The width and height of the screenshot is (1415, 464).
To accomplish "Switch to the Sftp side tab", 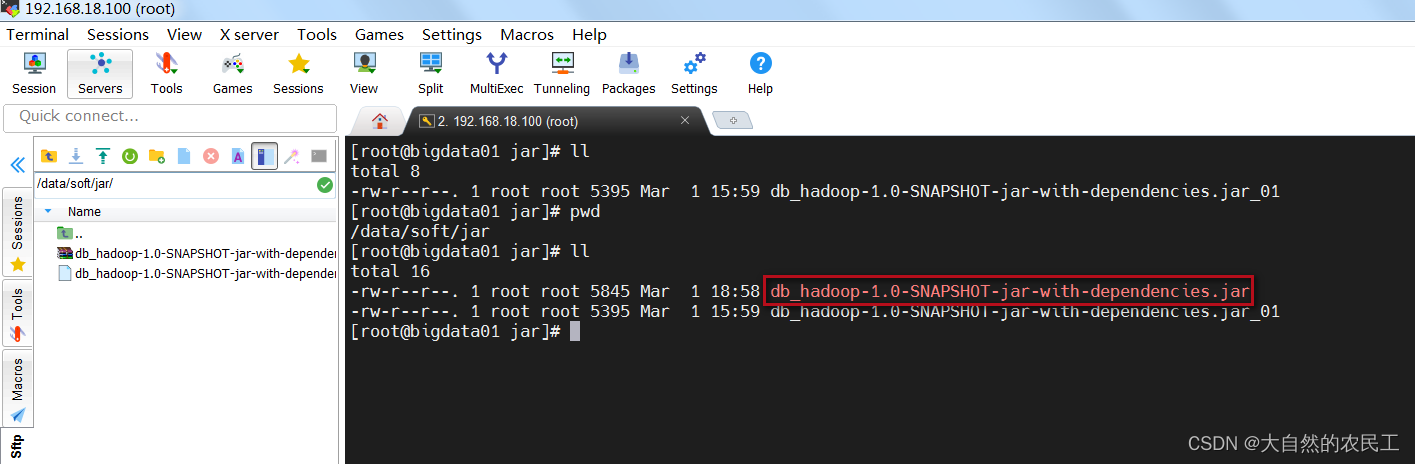I will pos(17,445).
